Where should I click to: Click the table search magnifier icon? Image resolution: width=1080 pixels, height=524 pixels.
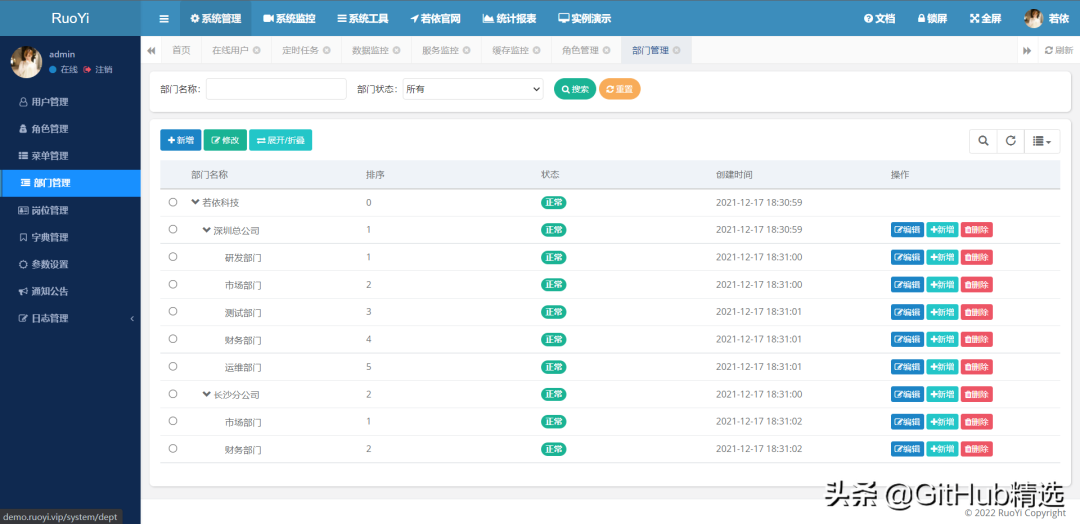[983, 140]
